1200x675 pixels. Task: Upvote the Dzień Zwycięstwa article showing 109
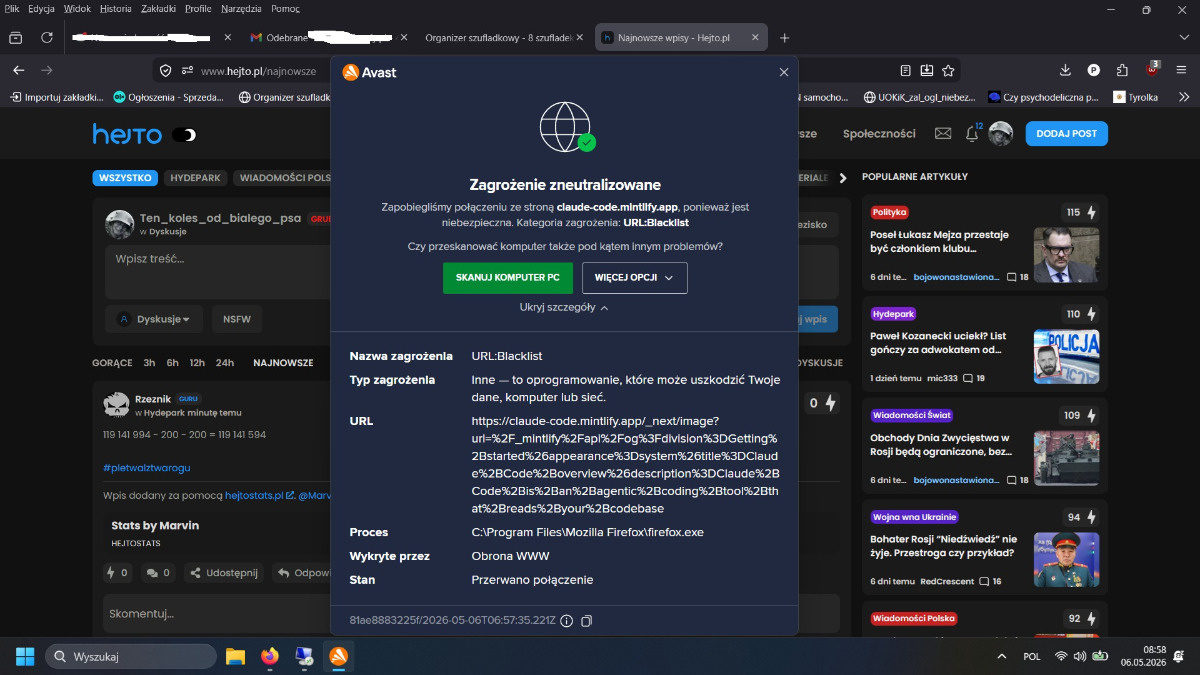[1080, 415]
